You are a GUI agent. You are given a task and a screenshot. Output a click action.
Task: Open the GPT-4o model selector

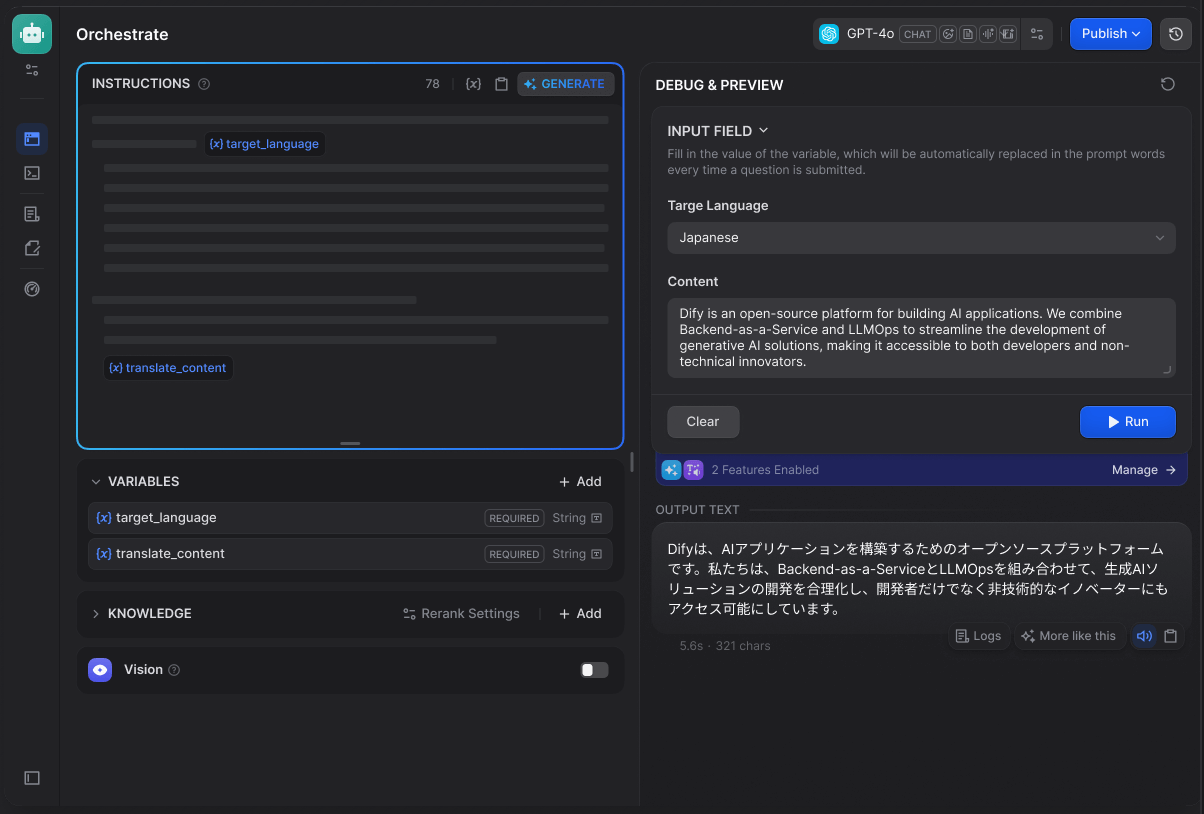(x=915, y=34)
